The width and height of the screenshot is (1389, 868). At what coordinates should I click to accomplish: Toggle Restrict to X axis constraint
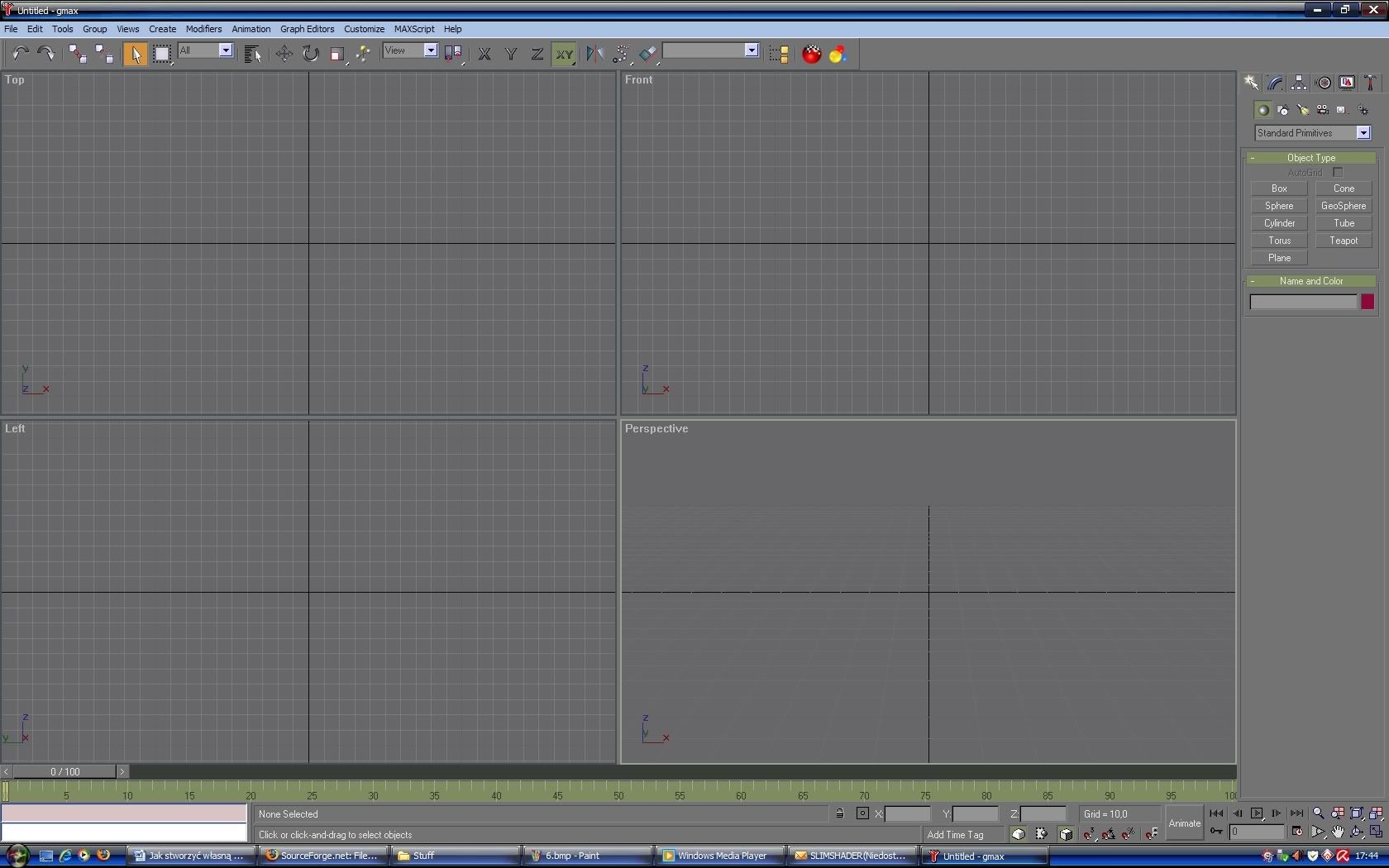pyautogui.click(x=484, y=54)
